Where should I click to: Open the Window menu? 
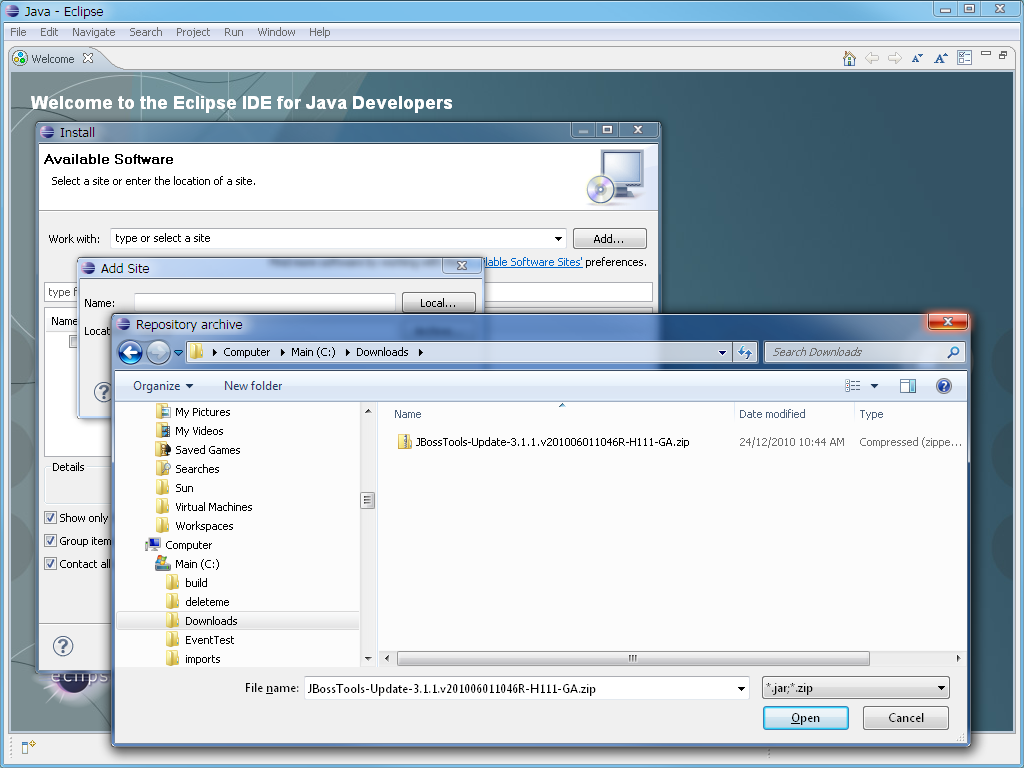(276, 32)
